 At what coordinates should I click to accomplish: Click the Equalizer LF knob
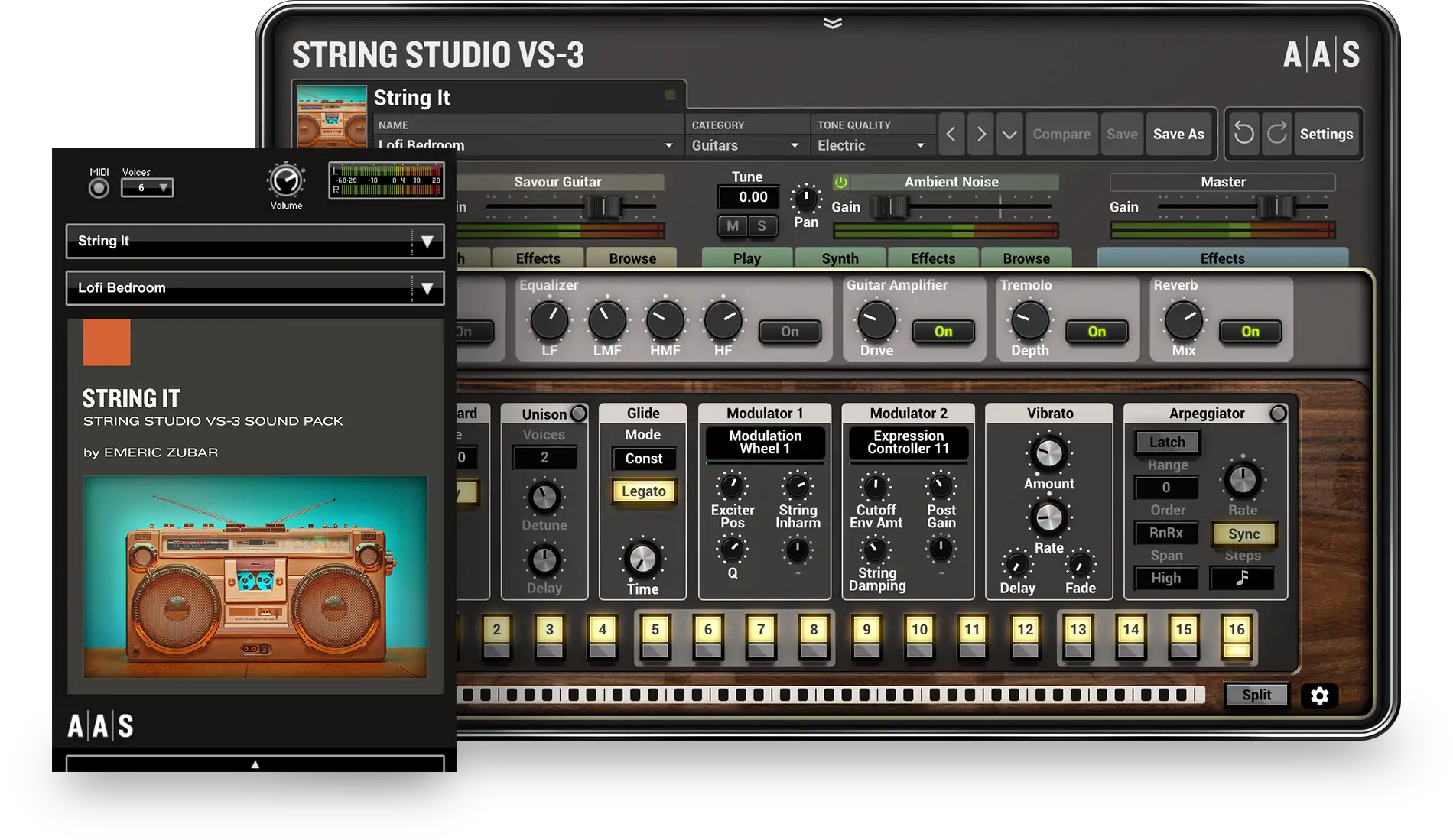coord(549,321)
